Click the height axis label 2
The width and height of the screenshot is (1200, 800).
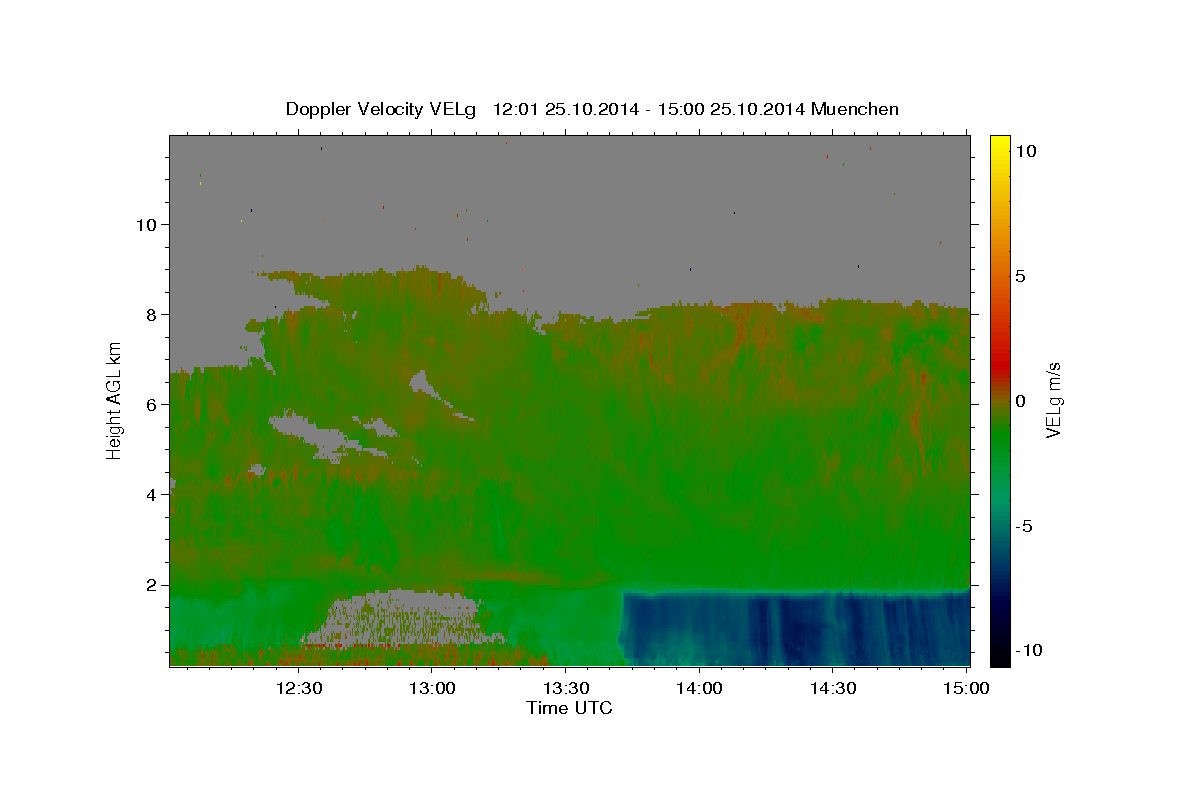click(x=152, y=585)
